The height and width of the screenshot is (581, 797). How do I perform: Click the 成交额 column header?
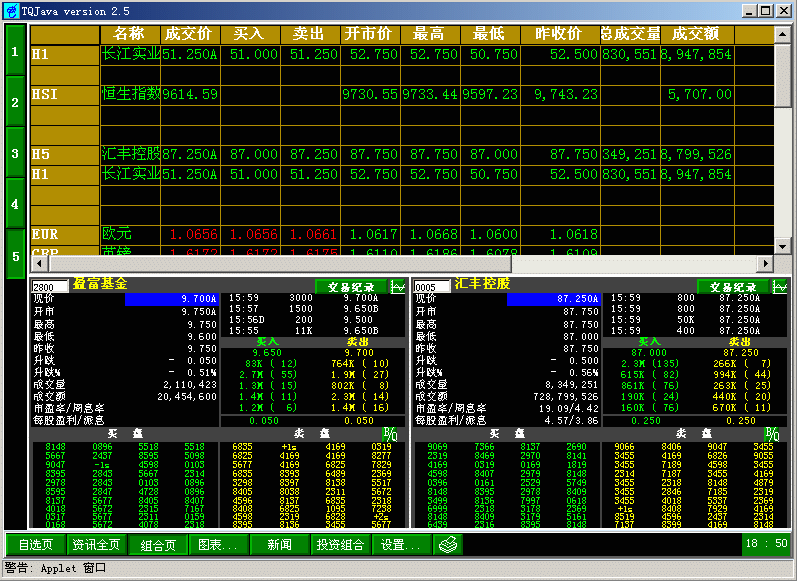point(697,34)
